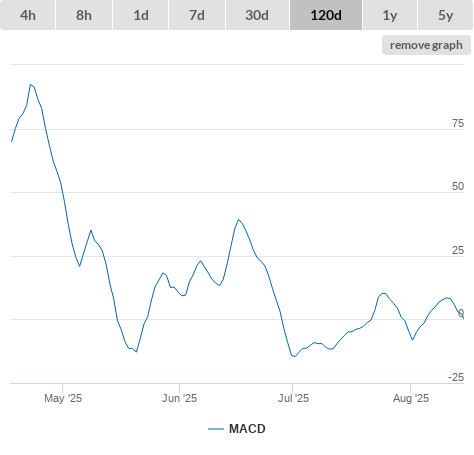The image size is (474, 455).
Task: Click the -25 y-axis value label
Action: pos(456,377)
